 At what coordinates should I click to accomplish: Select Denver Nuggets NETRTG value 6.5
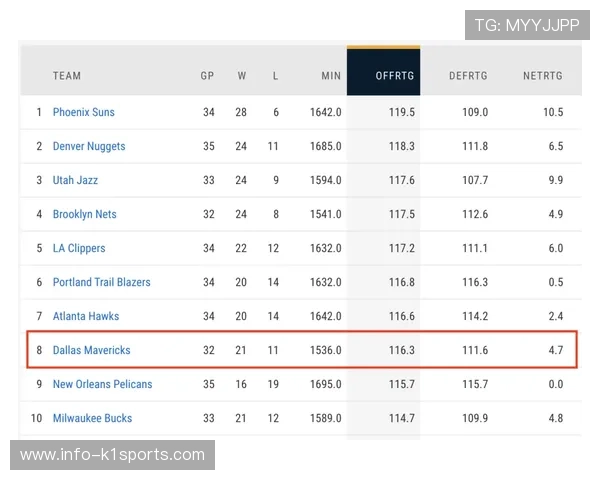coord(556,146)
